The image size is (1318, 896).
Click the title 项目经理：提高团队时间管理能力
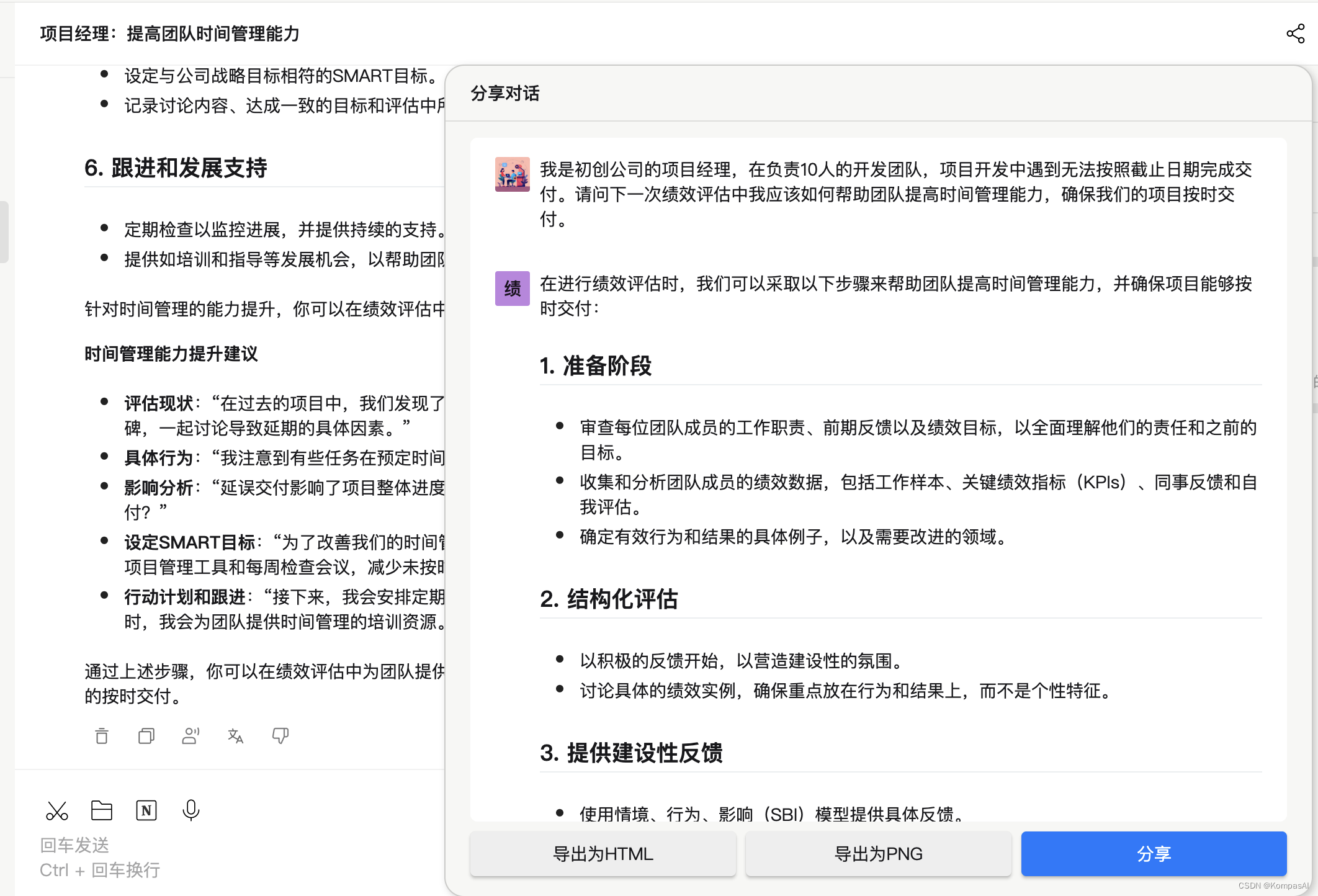pos(170,34)
